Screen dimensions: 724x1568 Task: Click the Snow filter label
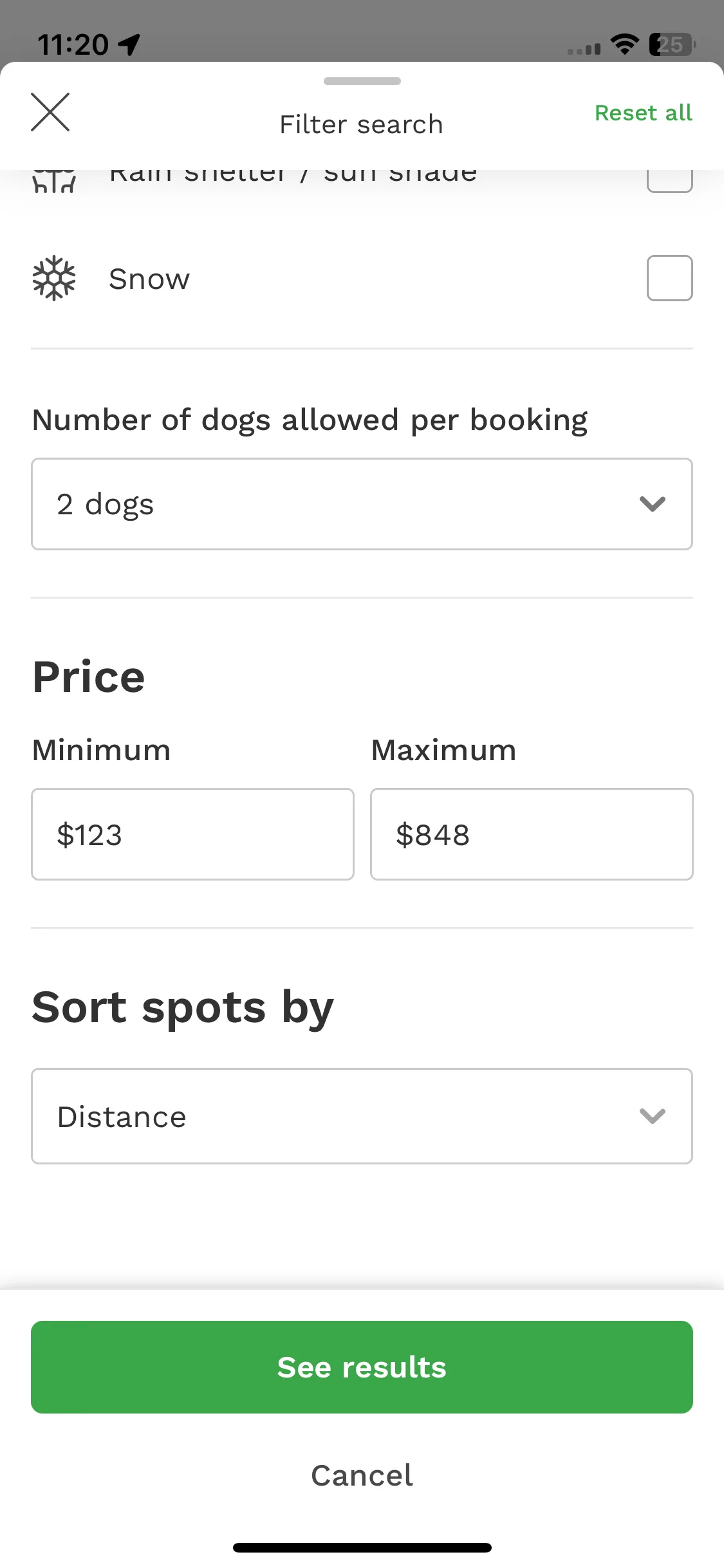149,279
